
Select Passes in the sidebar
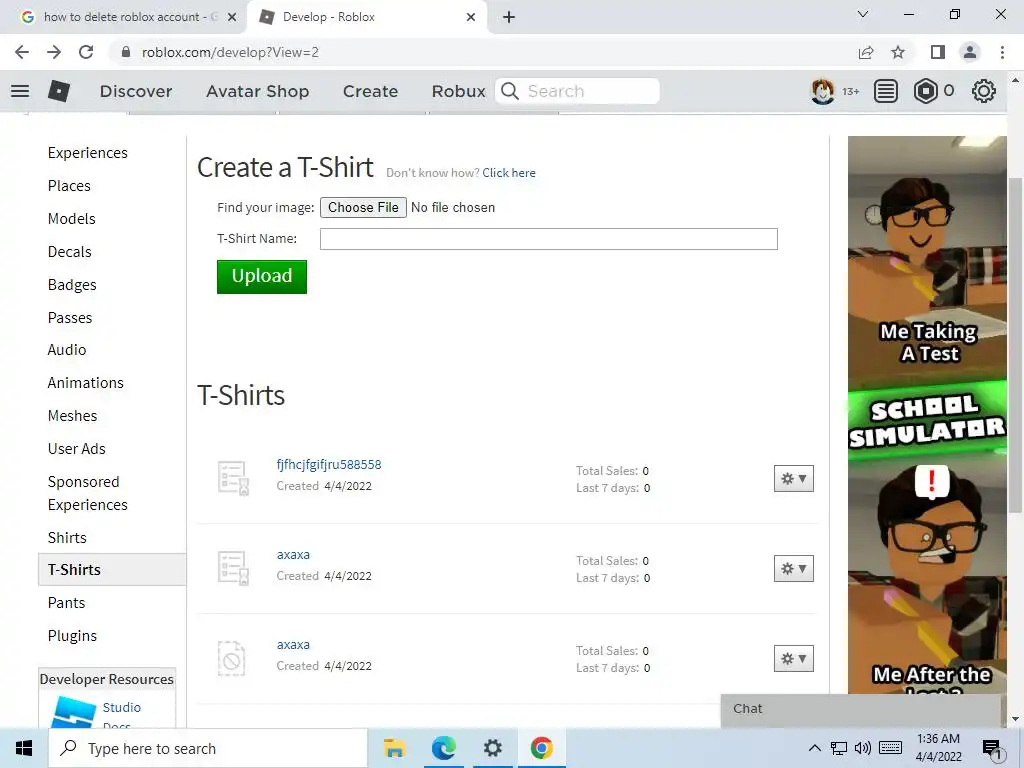click(70, 318)
